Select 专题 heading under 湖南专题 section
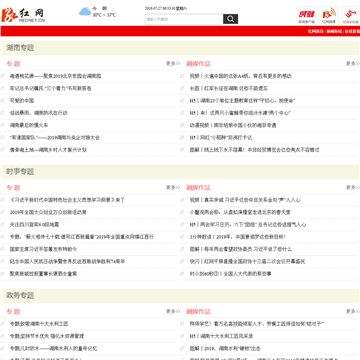Image resolution: width=360 pixels, height=360 pixels. pos(13,64)
